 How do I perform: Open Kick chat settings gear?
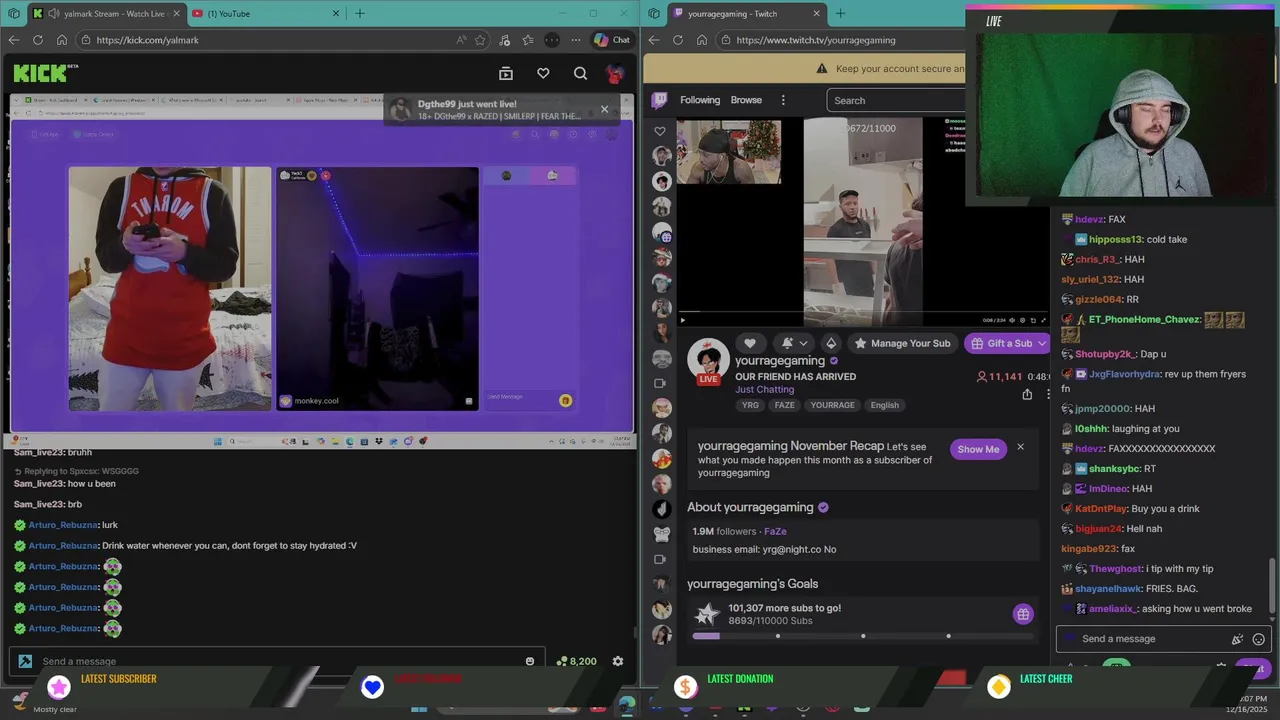[618, 661]
